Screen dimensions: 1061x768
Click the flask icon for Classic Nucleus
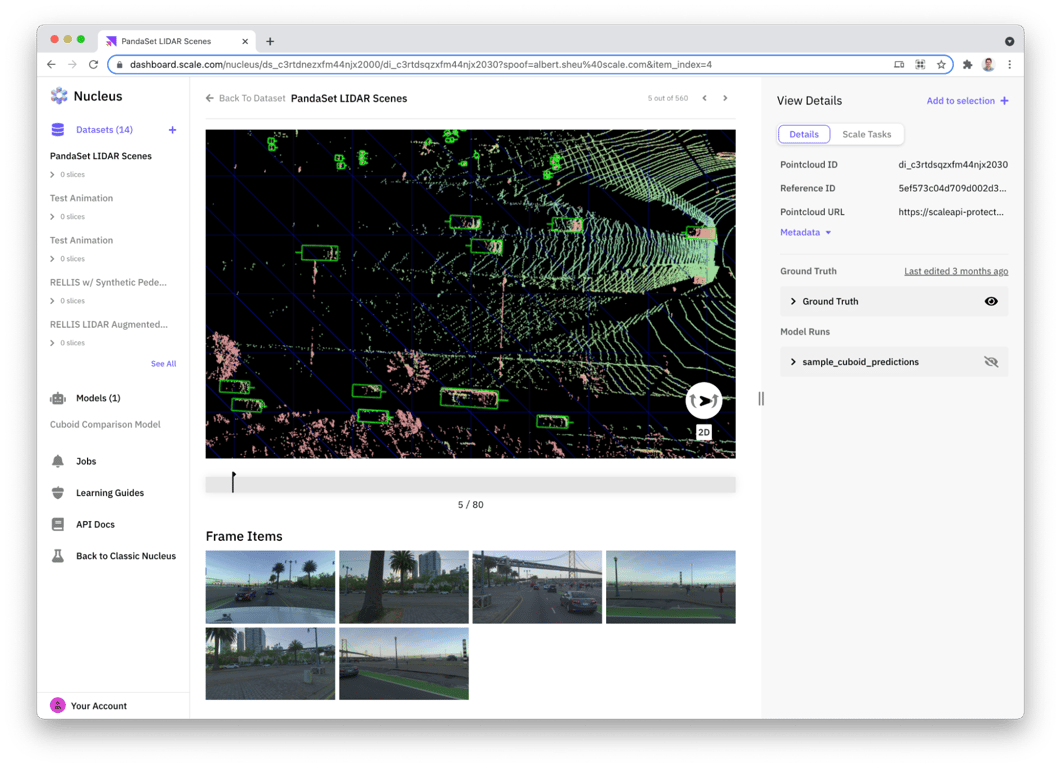[x=58, y=556]
